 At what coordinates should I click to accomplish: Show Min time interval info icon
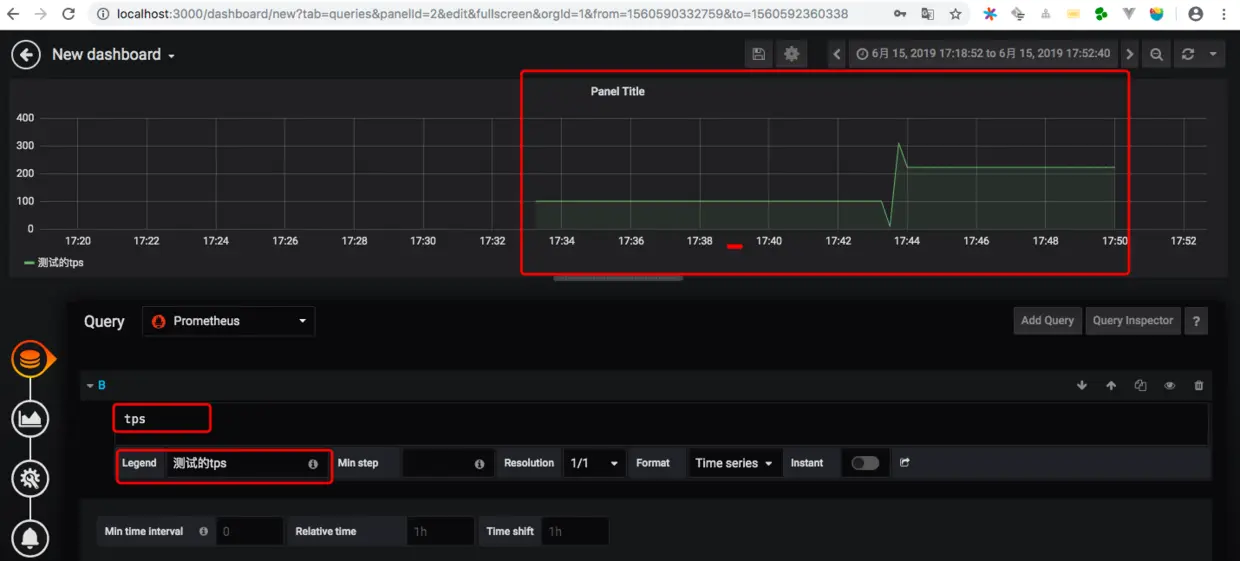[204, 531]
